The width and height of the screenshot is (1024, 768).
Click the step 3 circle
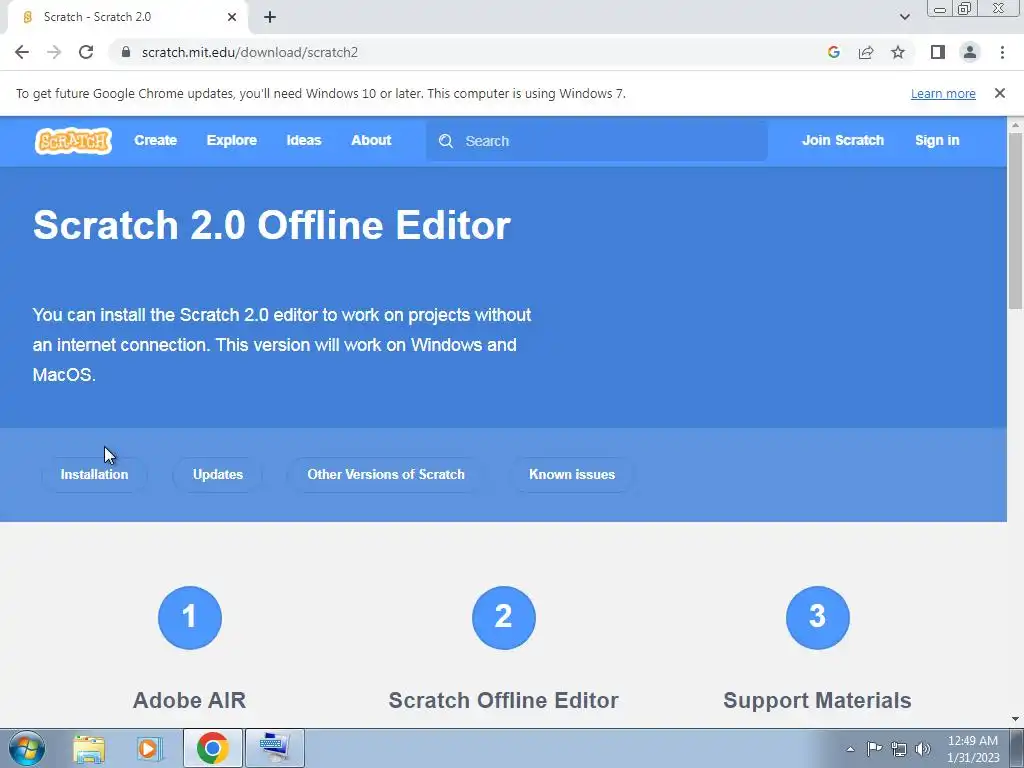click(x=818, y=618)
